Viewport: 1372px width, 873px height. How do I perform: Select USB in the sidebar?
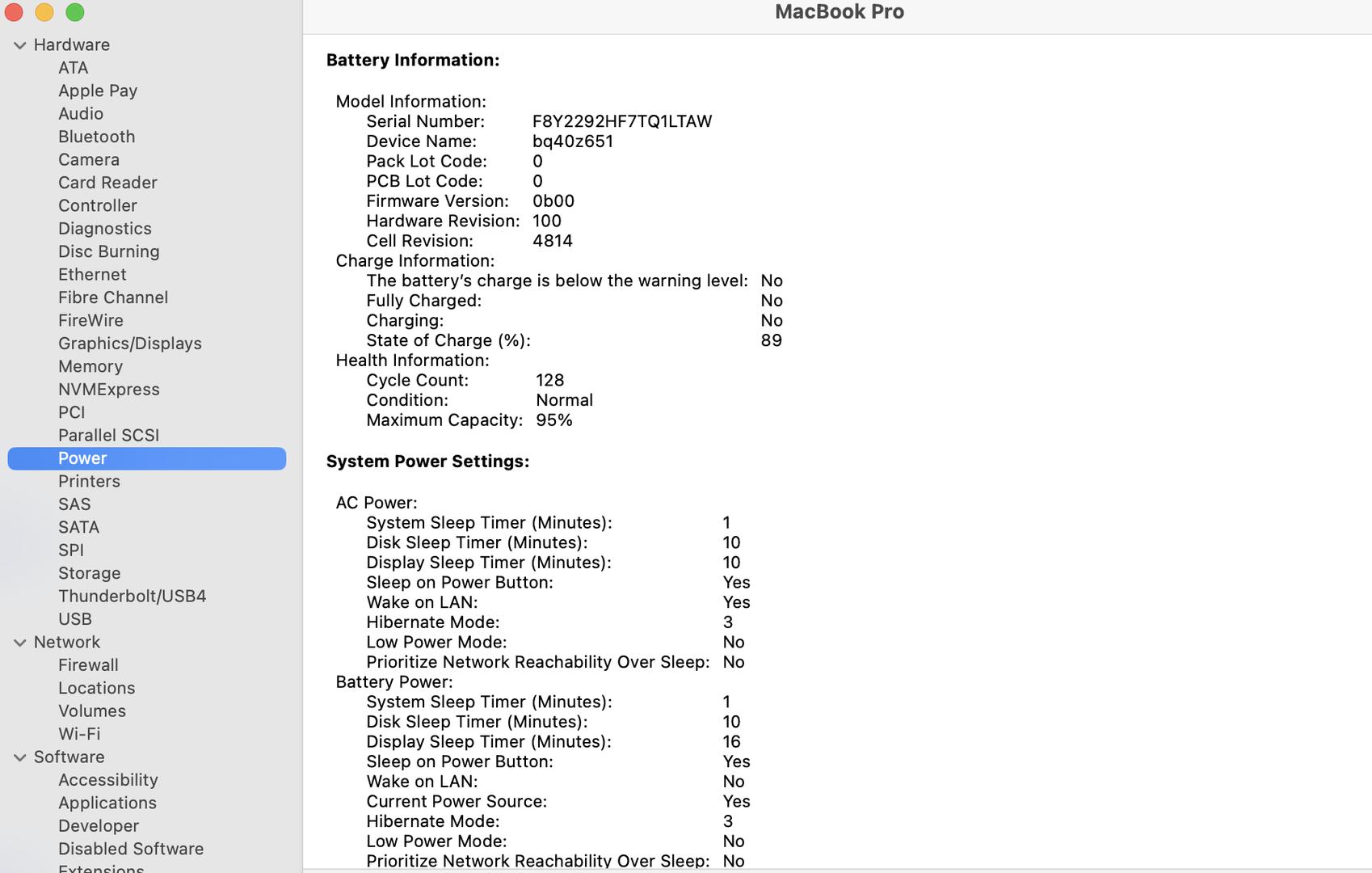click(x=75, y=619)
